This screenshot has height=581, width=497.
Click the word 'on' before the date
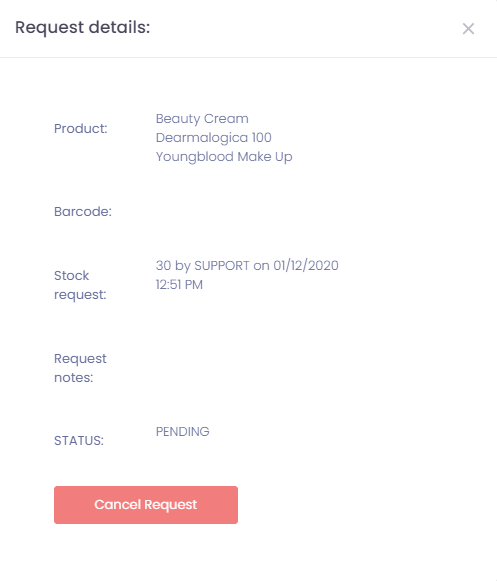[261, 266]
